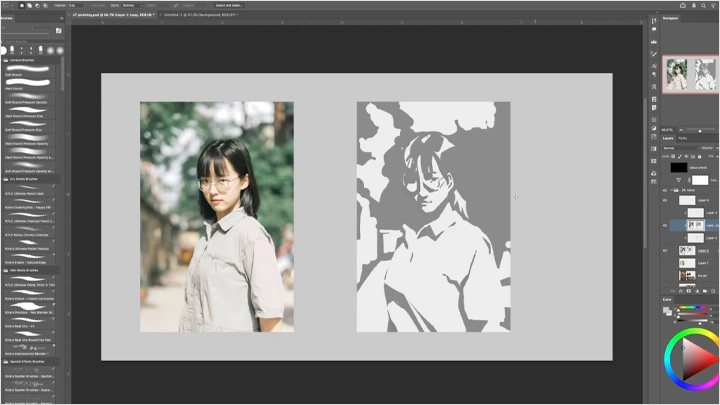Image resolution: width=720 pixels, height=405 pixels.
Task: Click the layer effects fx icon
Action: (679, 290)
